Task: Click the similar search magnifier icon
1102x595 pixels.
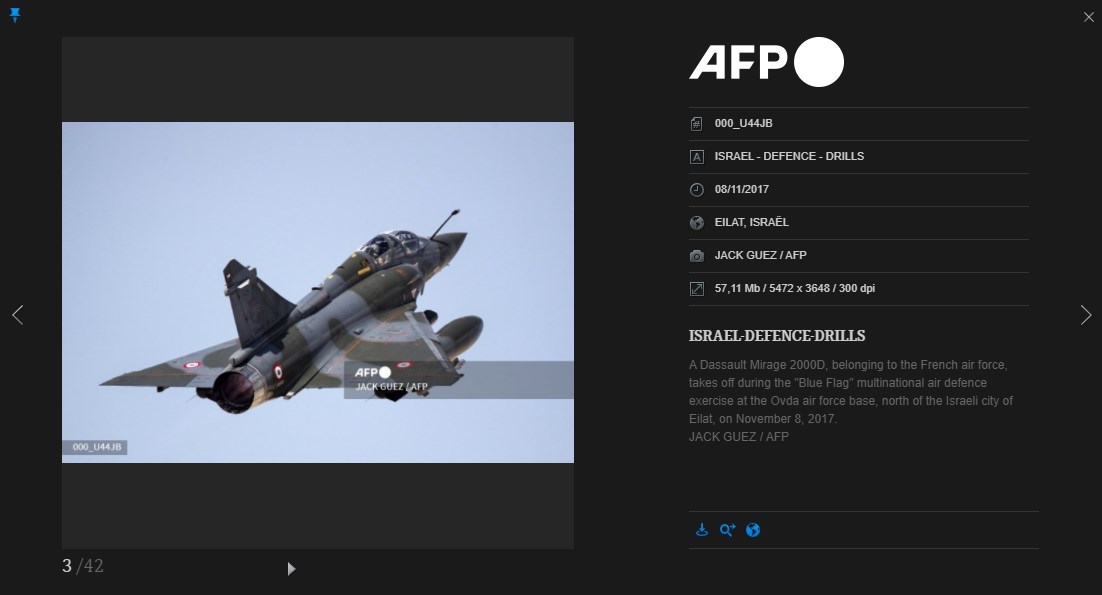Action: pyautogui.click(x=727, y=530)
